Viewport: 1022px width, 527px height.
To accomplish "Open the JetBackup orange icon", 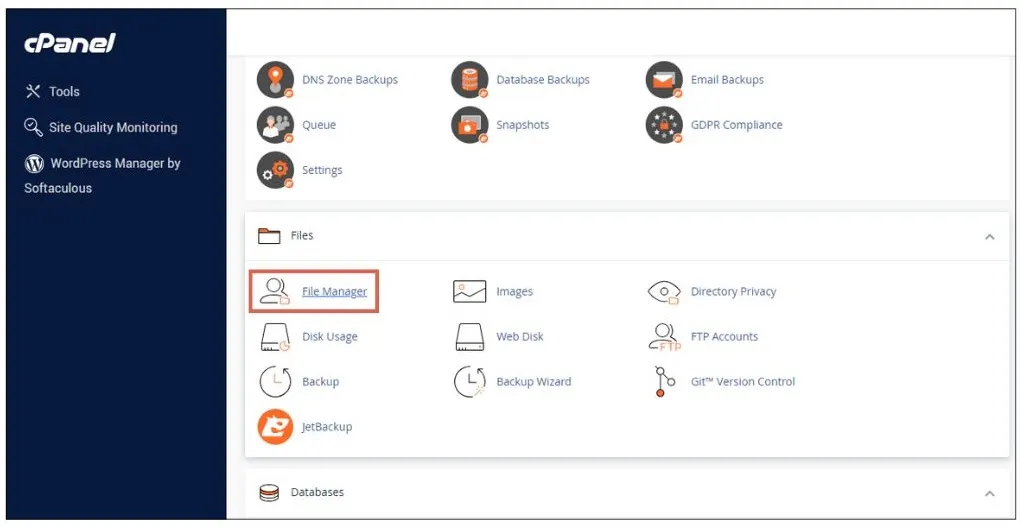I will coord(275,427).
